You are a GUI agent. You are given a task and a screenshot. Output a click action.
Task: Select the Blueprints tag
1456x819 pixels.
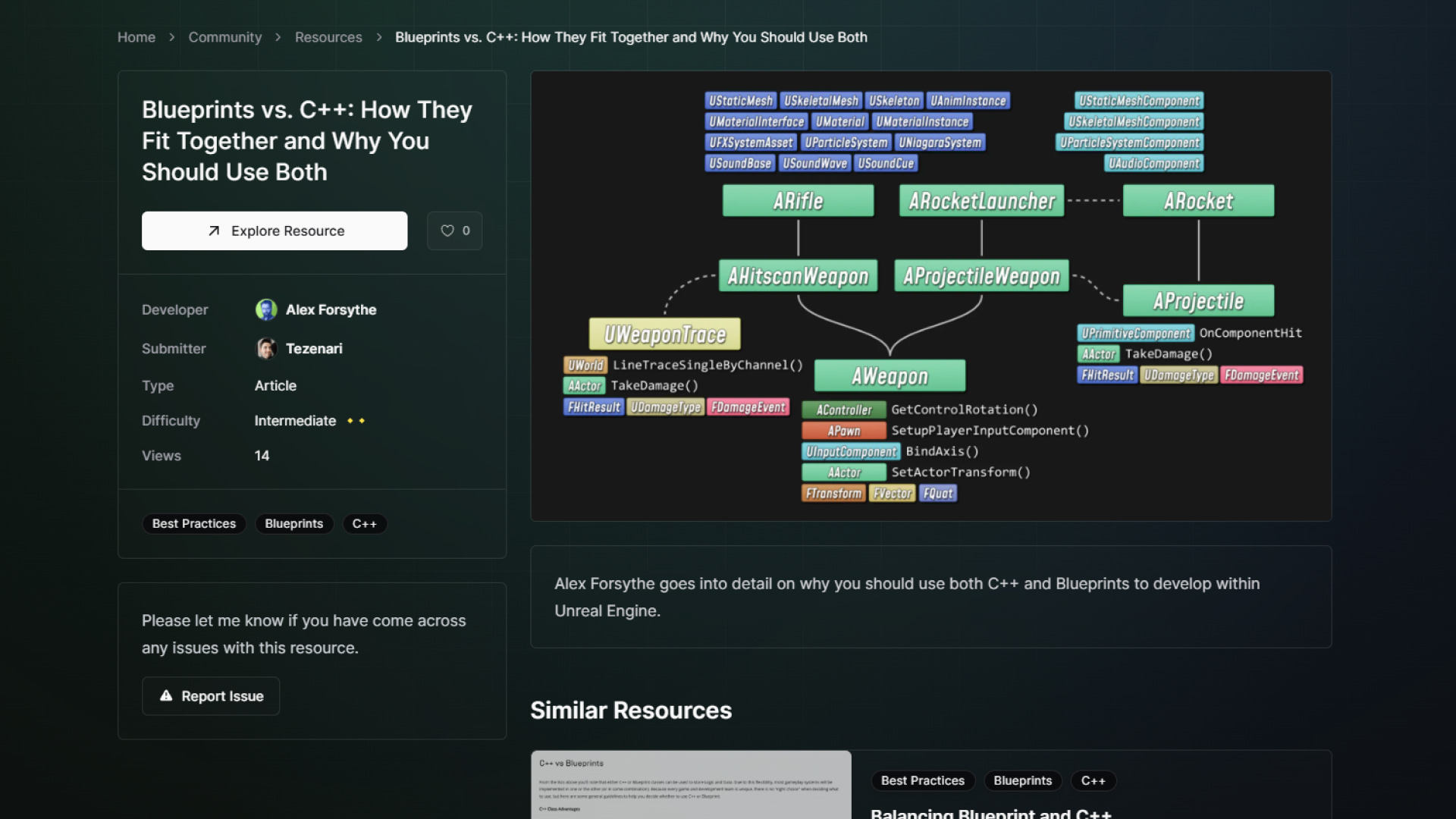294,523
